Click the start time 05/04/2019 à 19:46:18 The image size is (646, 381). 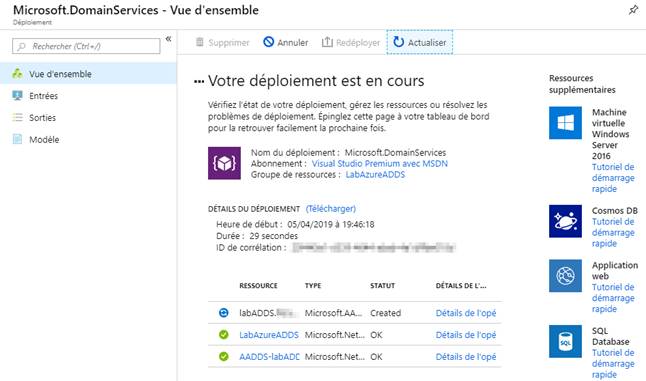point(331,224)
